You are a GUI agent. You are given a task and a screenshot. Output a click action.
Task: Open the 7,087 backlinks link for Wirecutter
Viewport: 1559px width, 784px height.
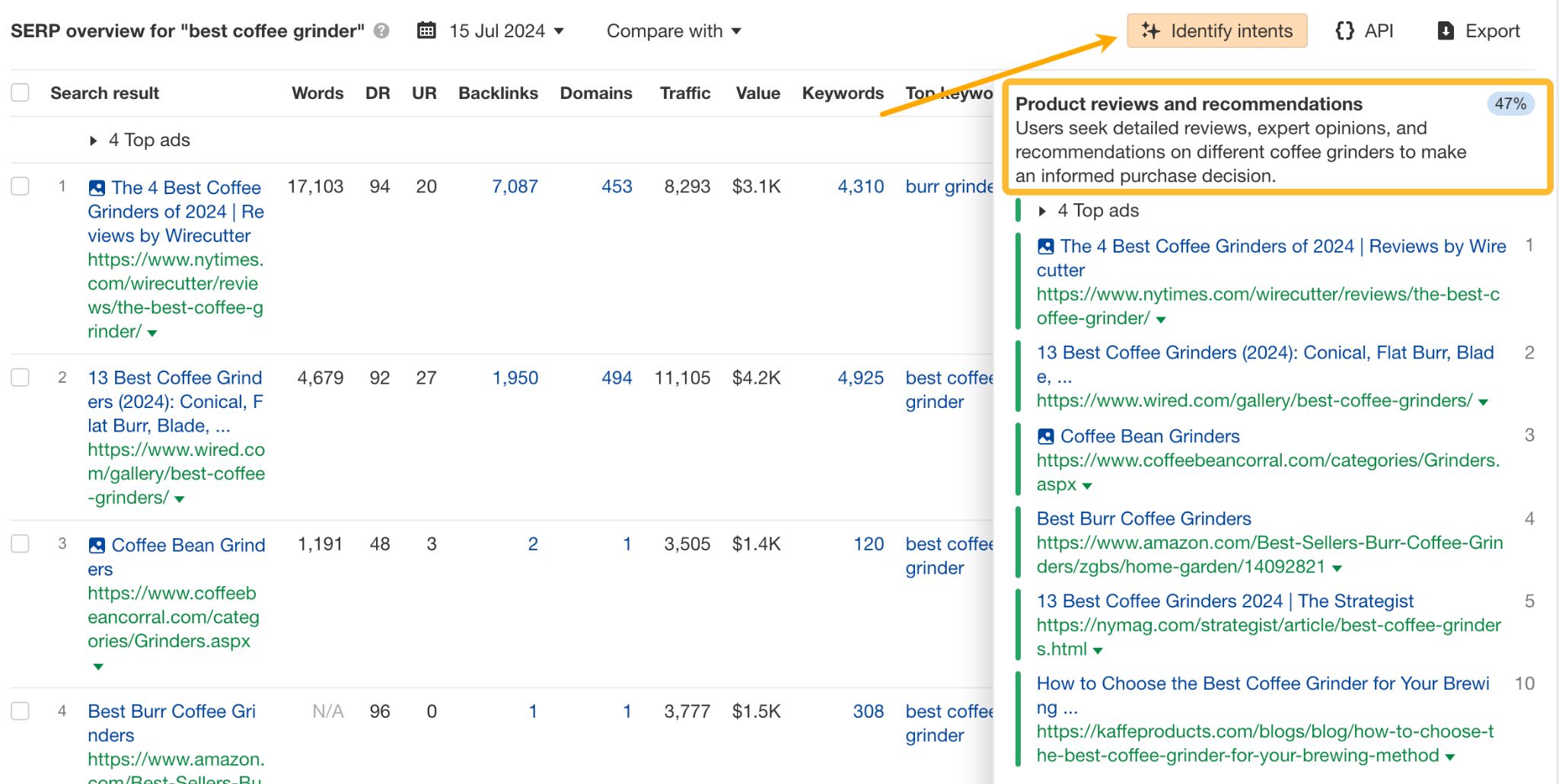tap(516, 186)
